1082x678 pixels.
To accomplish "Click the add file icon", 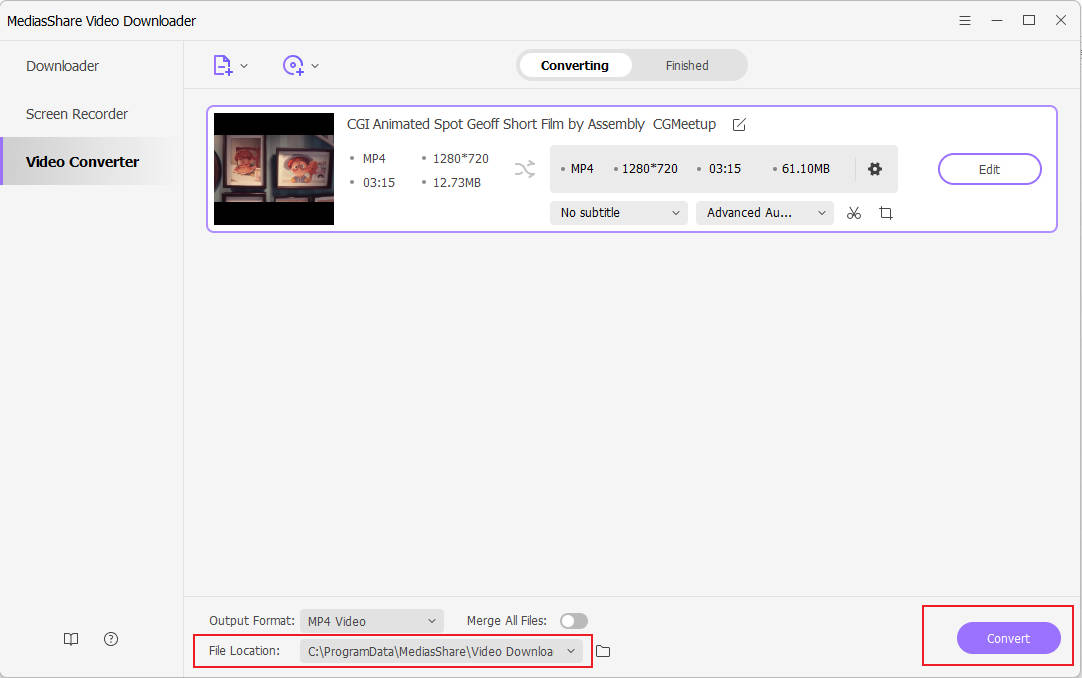I will (x=222, y=66).
